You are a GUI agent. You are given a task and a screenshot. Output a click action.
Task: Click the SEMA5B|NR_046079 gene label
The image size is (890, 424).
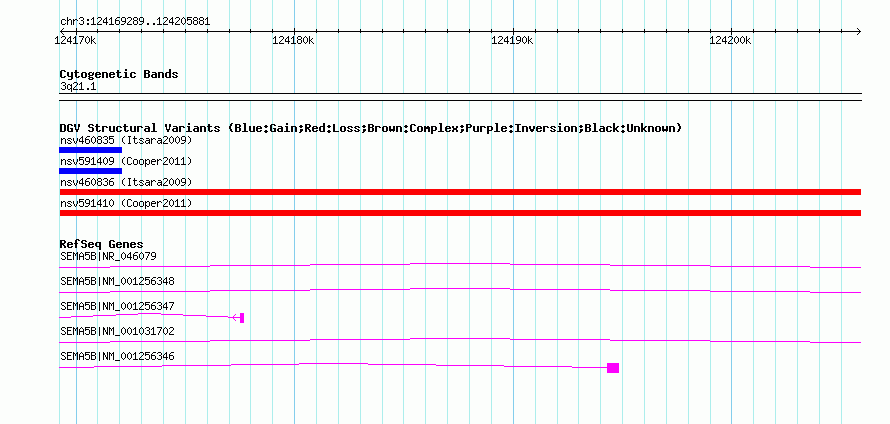[x=108, y=256]
